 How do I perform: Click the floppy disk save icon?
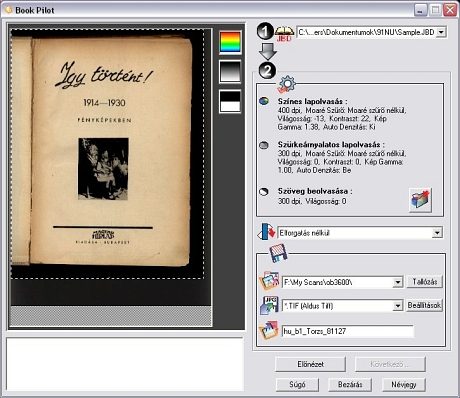tap(278, 253)
